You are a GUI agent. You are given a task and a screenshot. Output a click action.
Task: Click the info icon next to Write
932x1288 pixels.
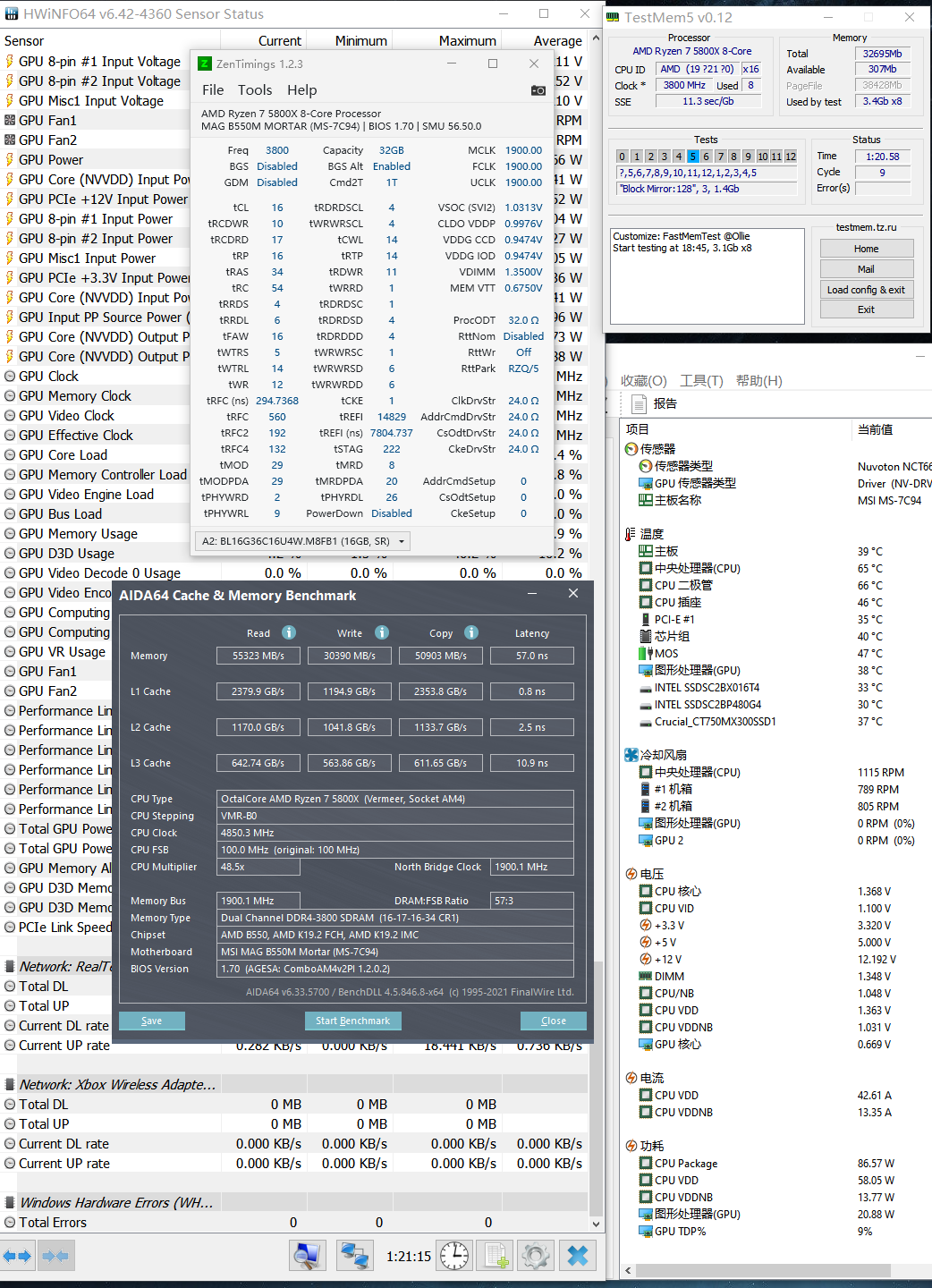coord(382,632)
